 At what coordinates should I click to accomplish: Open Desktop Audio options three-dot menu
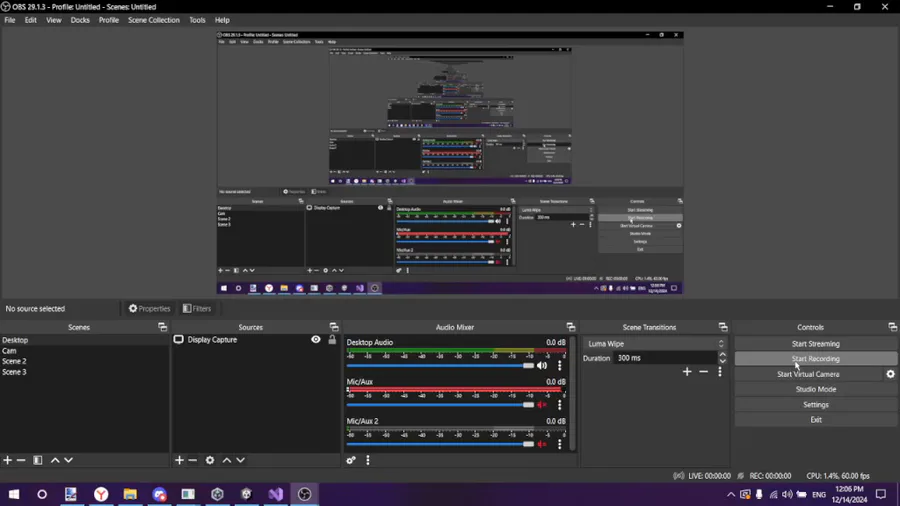[560, 365]
